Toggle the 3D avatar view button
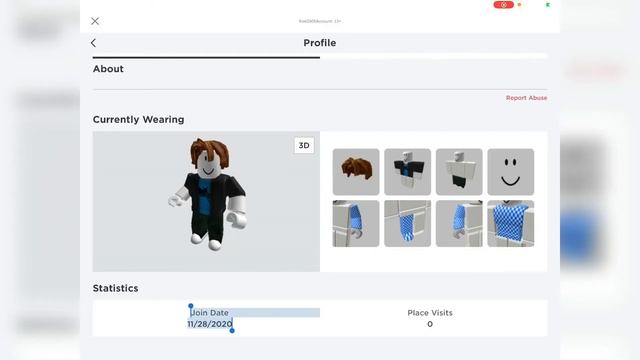640x360 pixels. point(304,145)
